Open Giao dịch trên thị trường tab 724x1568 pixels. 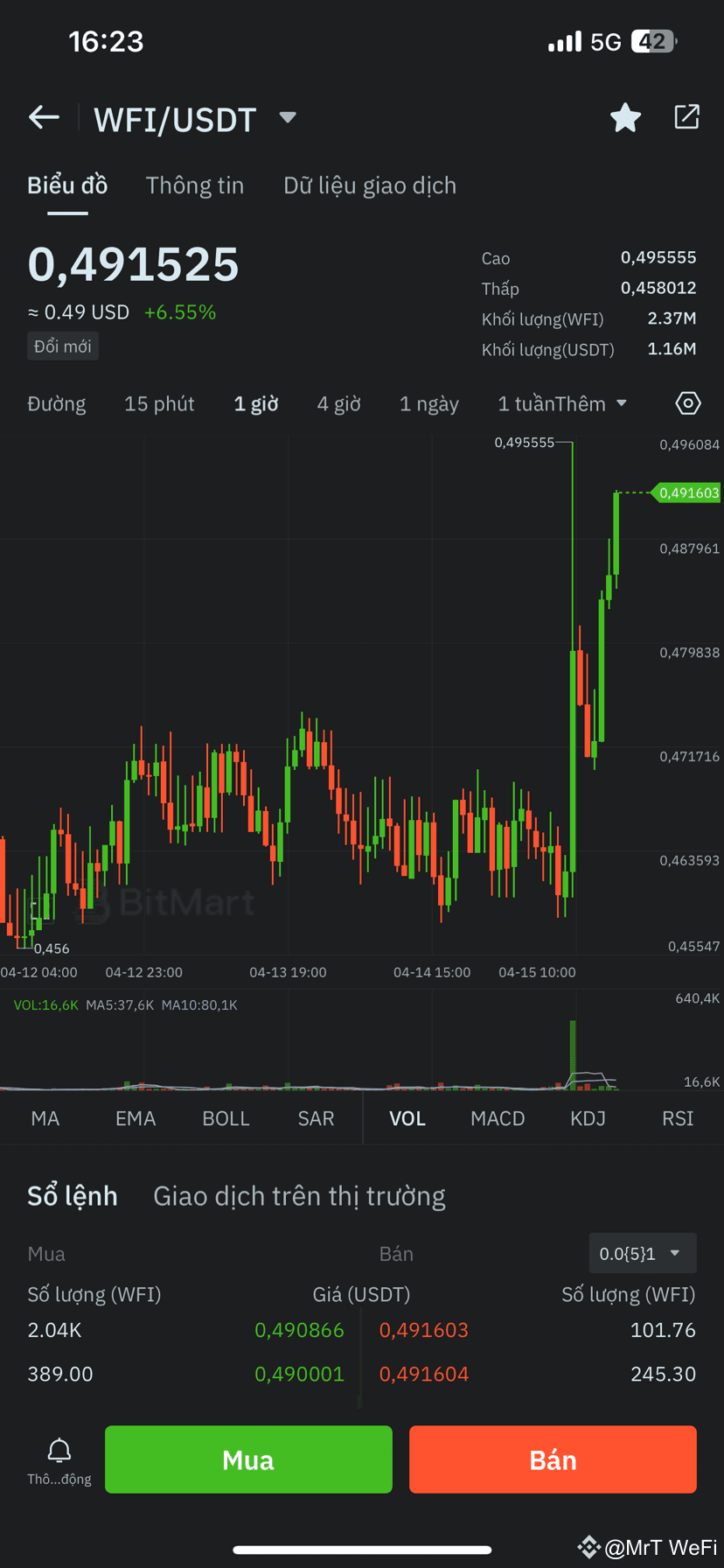[x=299, y=1196]
